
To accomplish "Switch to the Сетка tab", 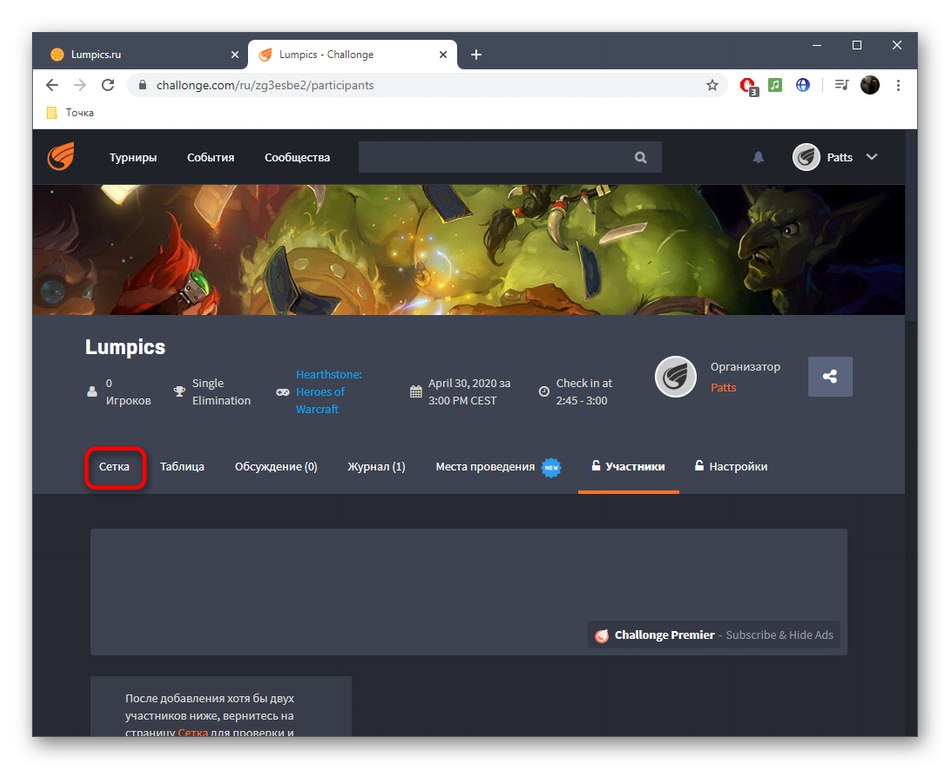I will [114, 467].
